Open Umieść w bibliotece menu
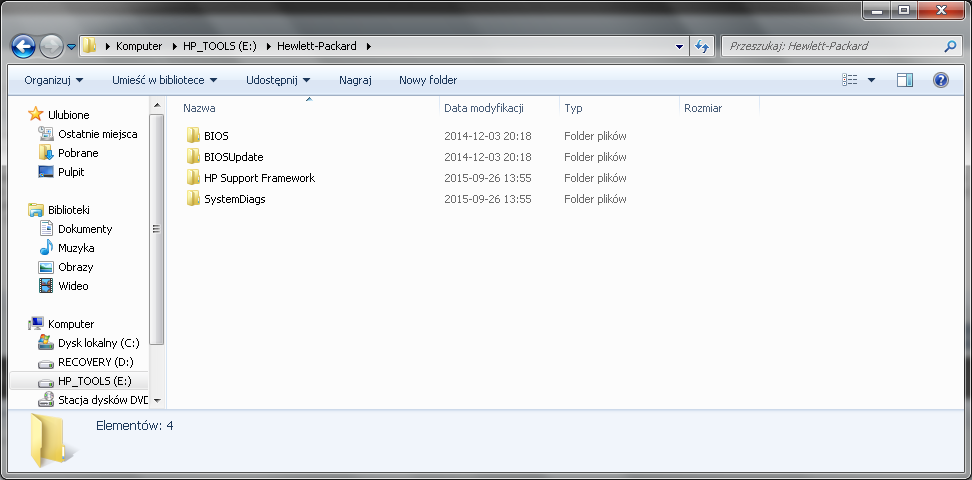The image size is (972, 480). pos(164,80)
